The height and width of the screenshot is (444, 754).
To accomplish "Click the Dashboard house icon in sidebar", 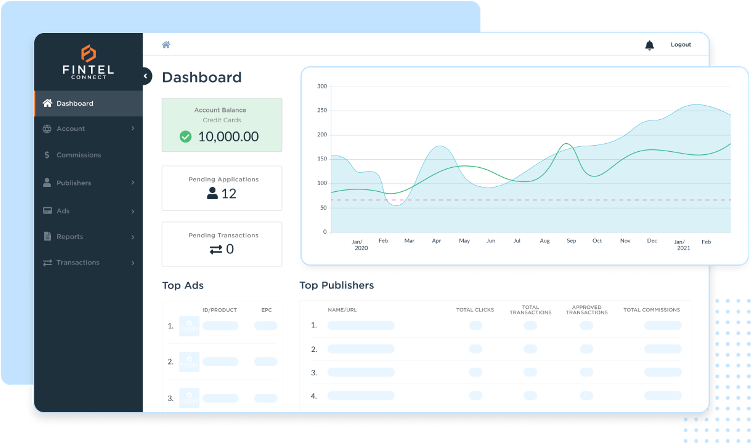I will tap(47, 103).
